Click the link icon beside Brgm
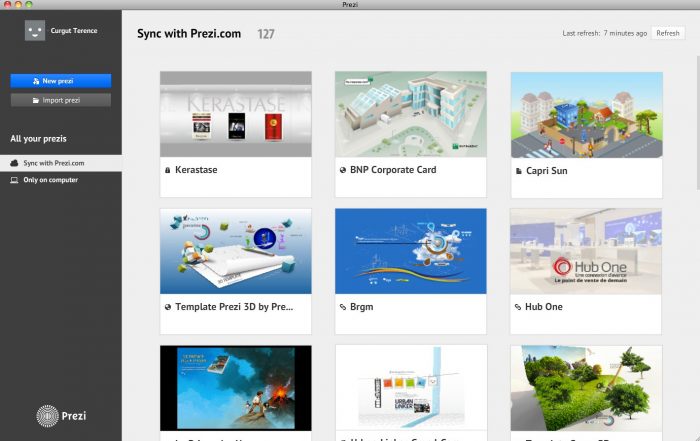Screen dimensions: 700x441 coord(342,307)
